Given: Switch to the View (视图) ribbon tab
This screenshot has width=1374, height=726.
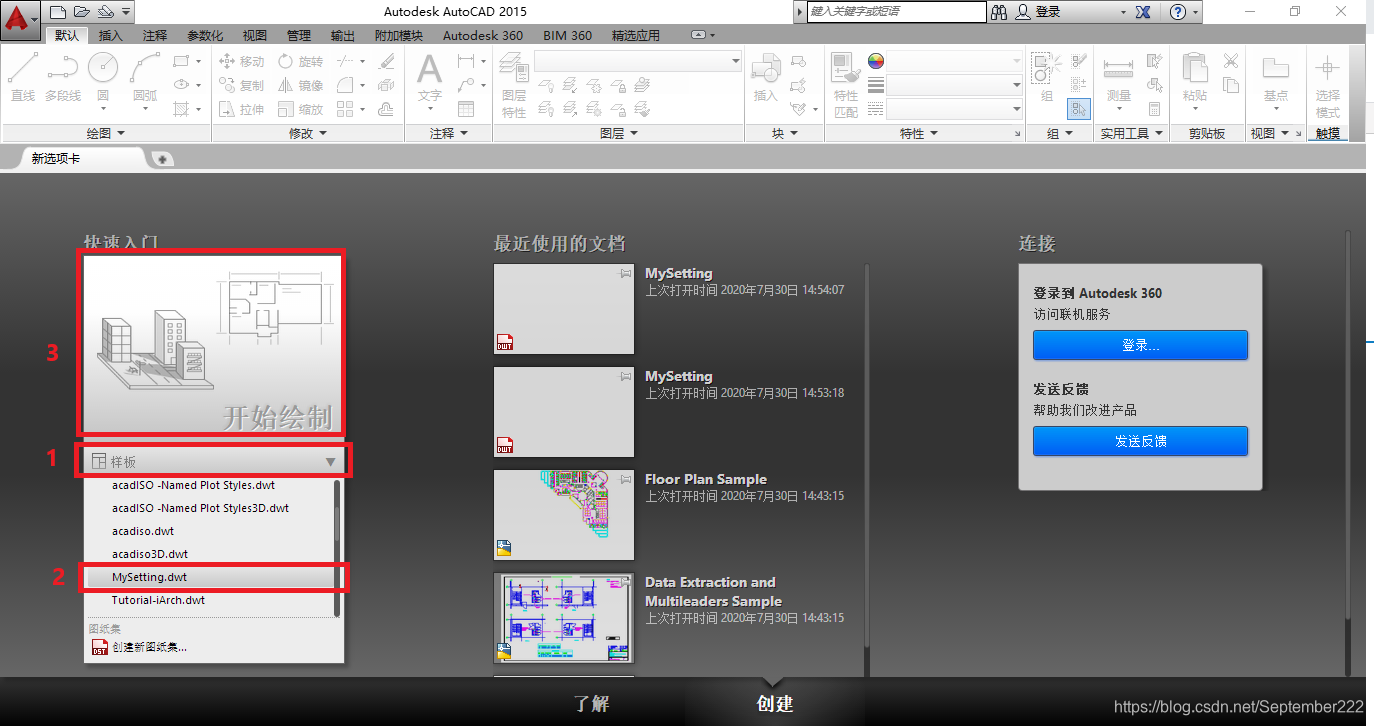Looking at the screenshot, I should pyautogui.click(x=255, y=35).
